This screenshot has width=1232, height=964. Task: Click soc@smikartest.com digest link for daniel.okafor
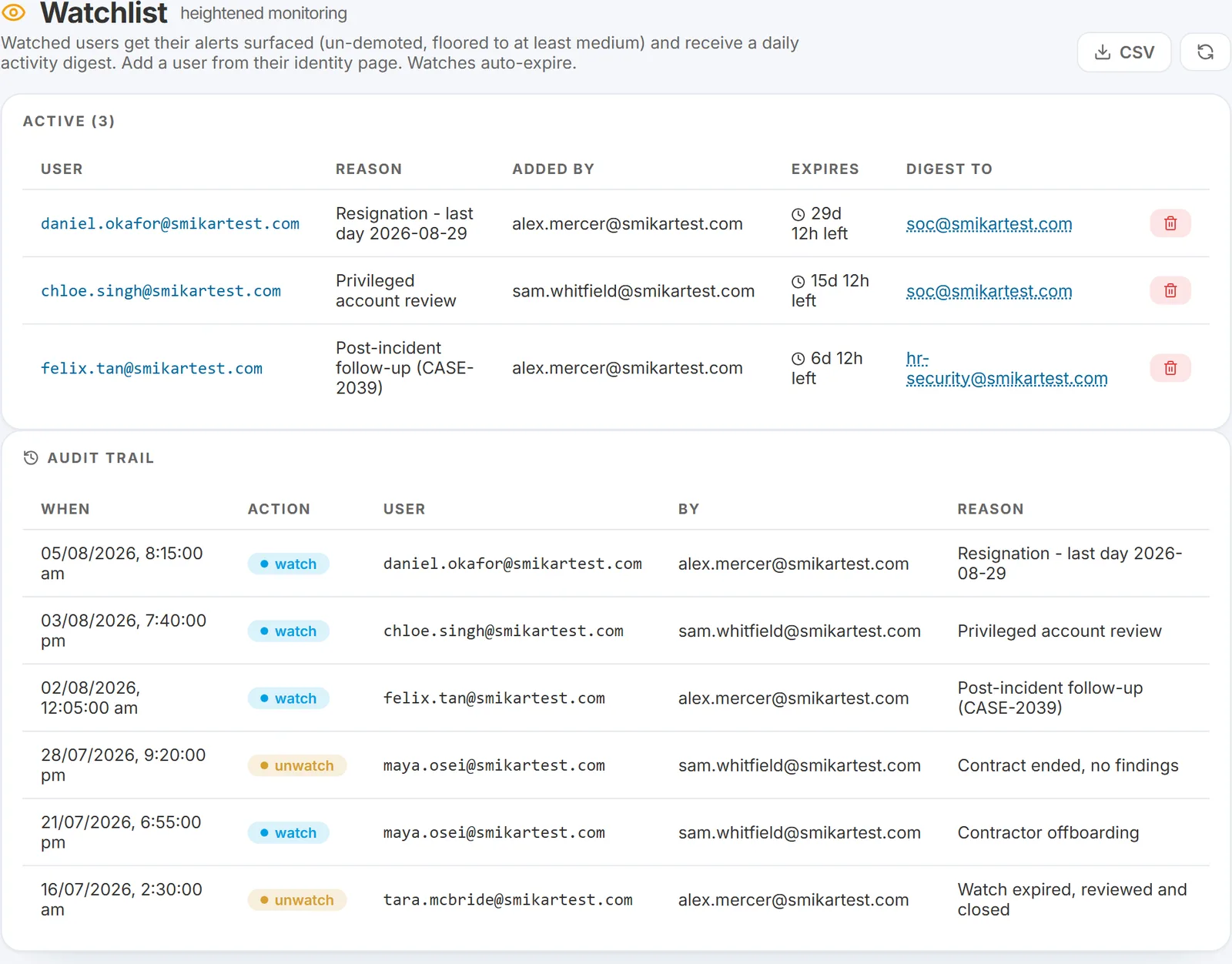989,224
